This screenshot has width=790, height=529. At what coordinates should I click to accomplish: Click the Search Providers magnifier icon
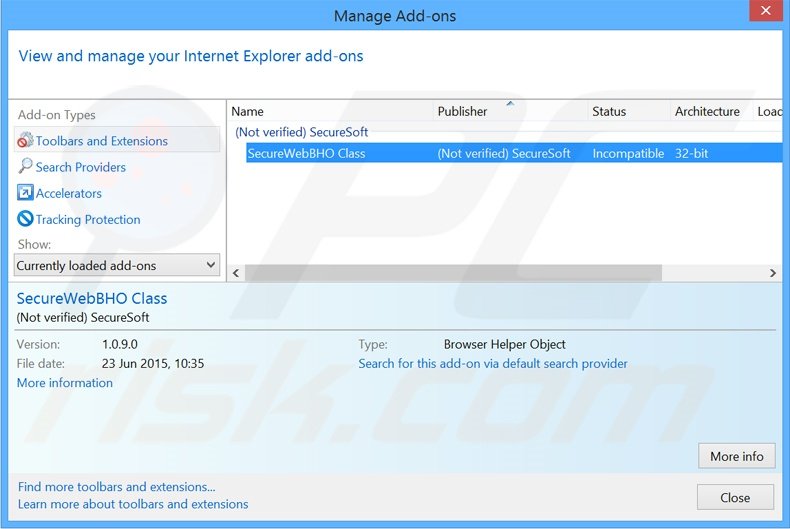click(25, 166)
